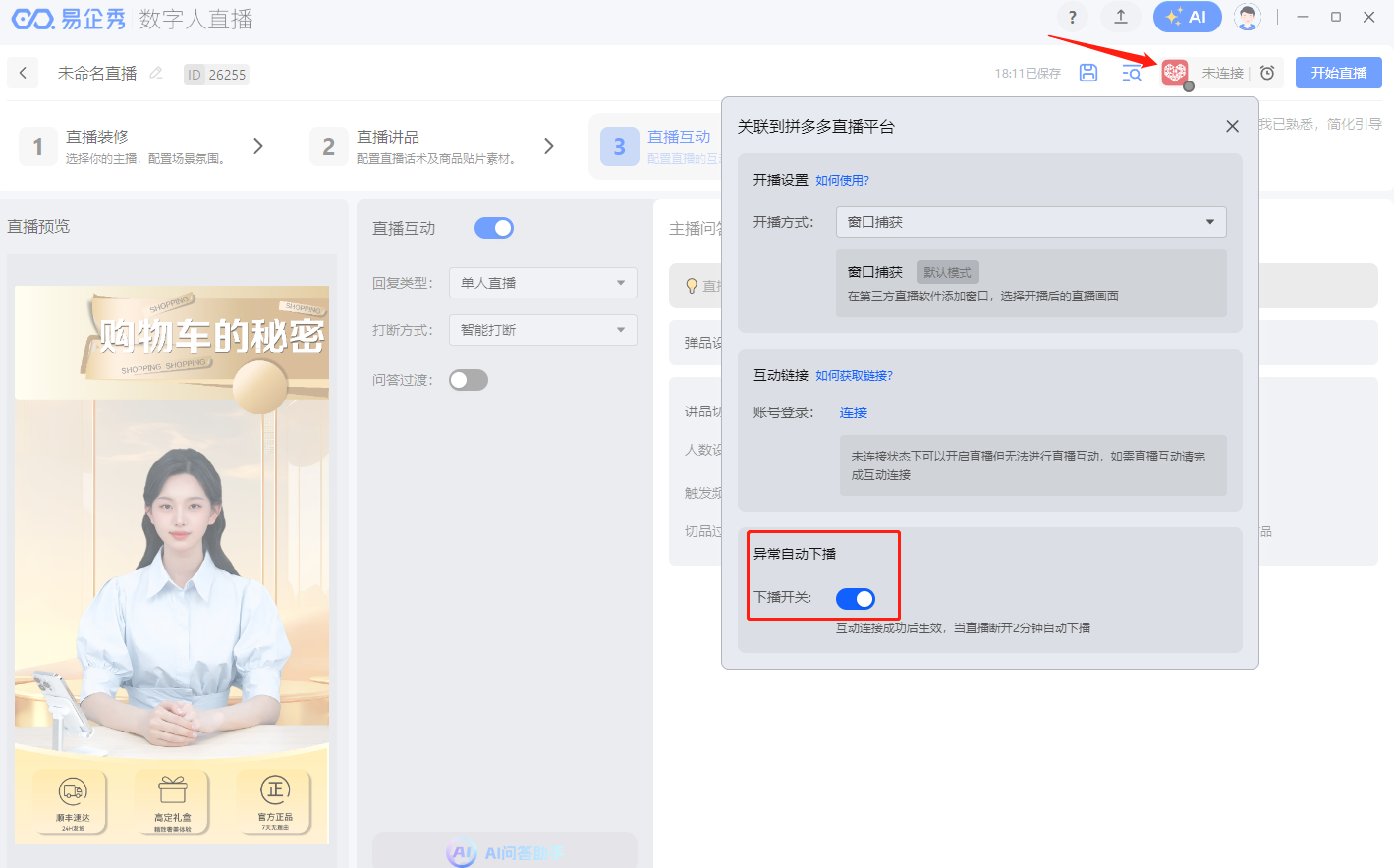Screen dimensions: 1394x868
Task: Close the Pinduoduo platform dialog
Action: tap(1232, 126)
